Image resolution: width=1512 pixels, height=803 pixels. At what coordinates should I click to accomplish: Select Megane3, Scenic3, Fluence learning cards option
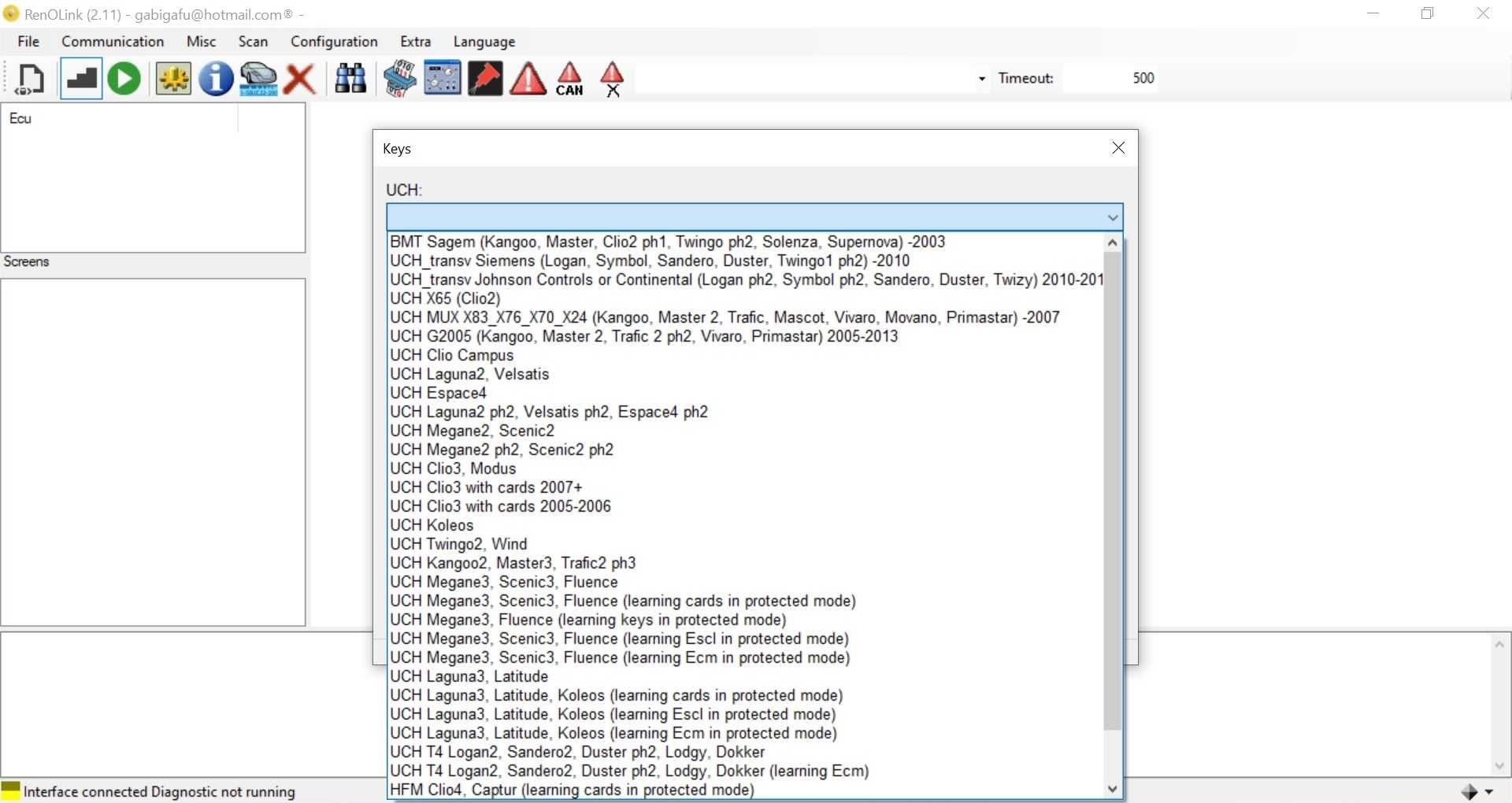coord(746,601)
